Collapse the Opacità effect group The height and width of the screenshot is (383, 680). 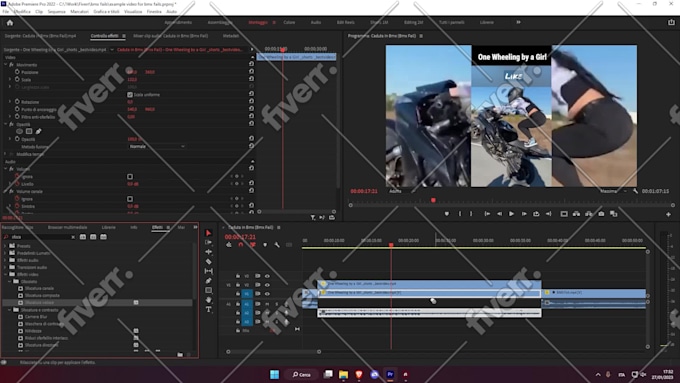6,124
